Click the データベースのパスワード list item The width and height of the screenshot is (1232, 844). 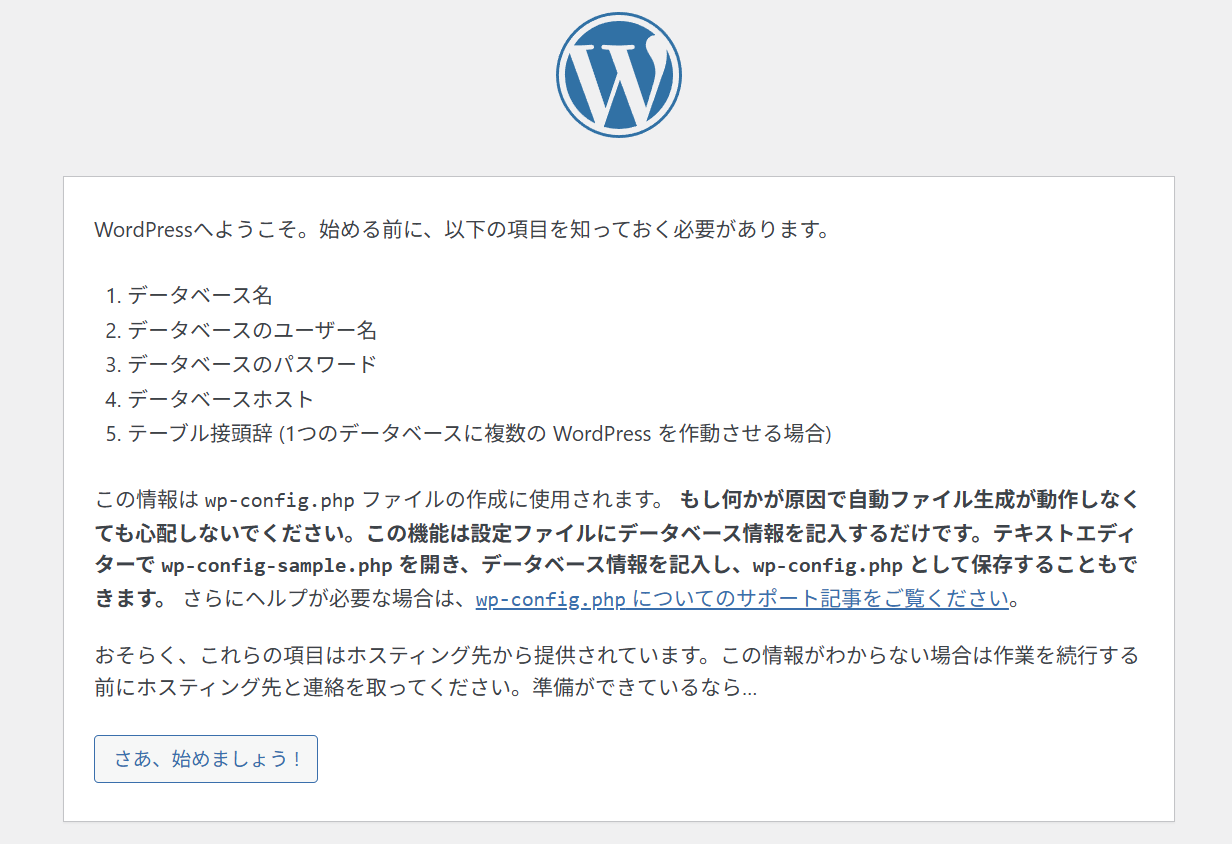tap(252, 364)
